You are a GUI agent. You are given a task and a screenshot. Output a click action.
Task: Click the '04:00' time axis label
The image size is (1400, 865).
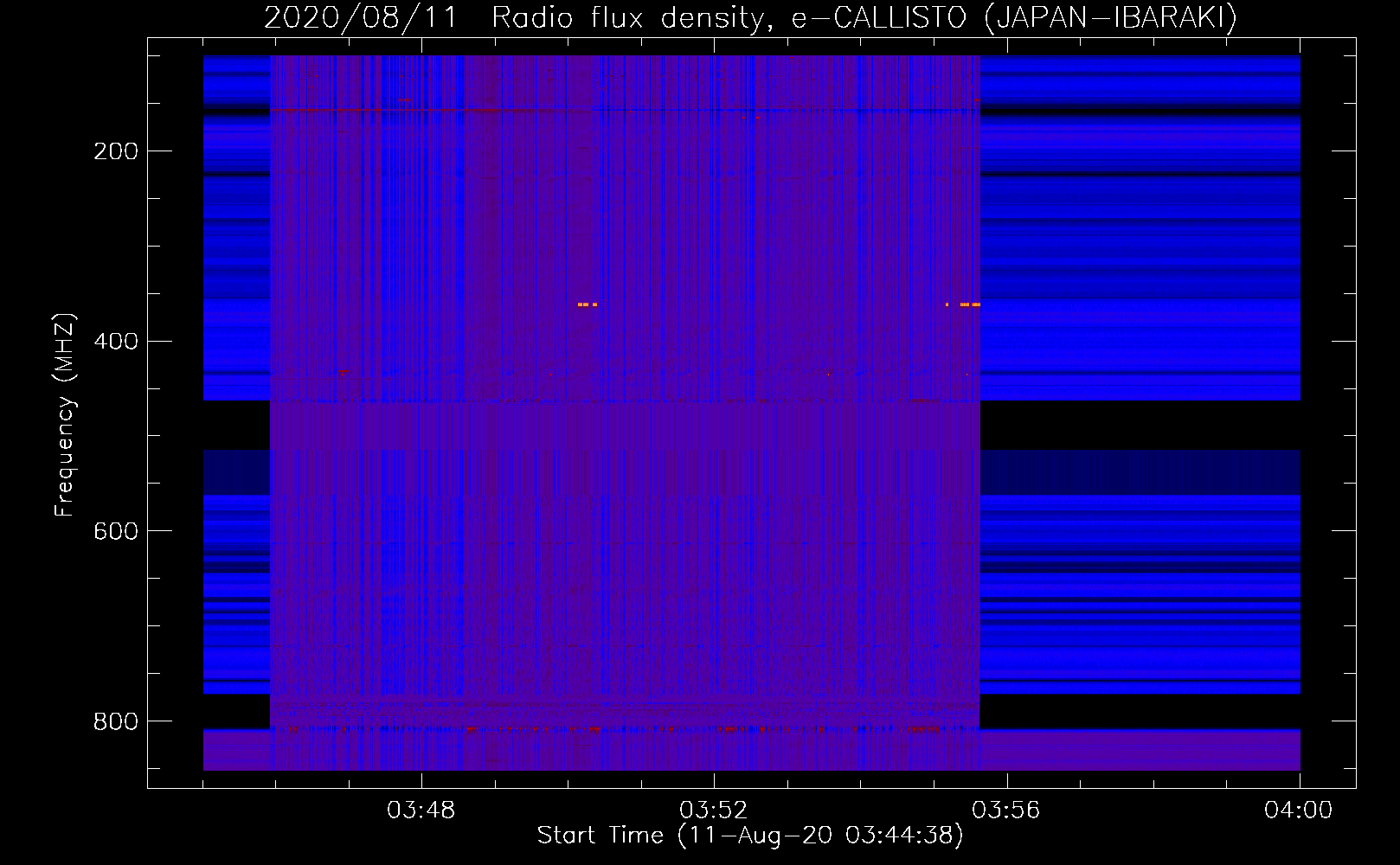pyautogui.click(x=1299, y=811)
